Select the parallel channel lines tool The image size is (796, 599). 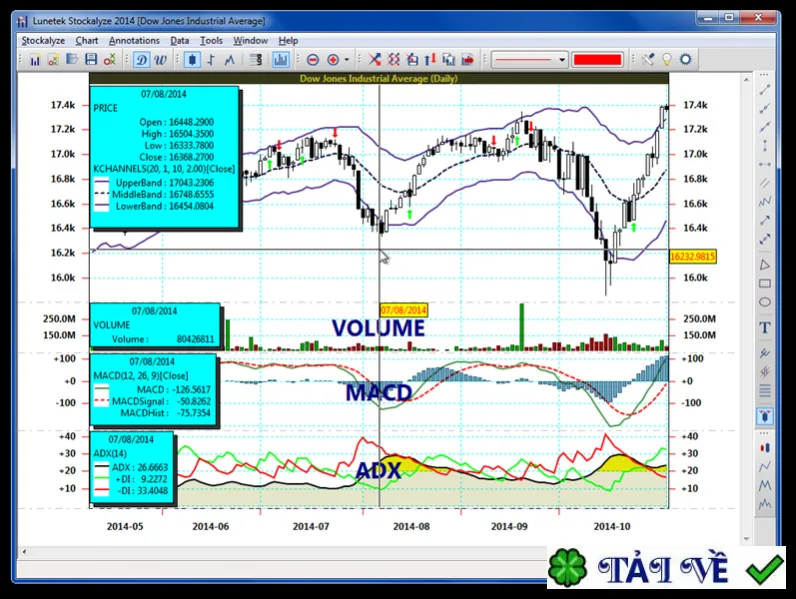point(765,183)
